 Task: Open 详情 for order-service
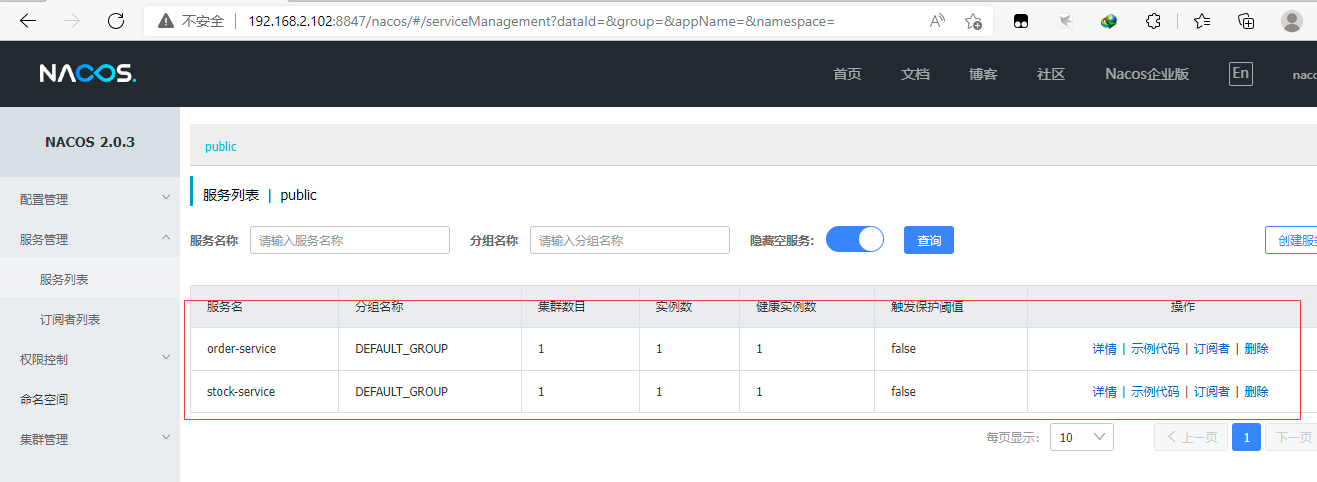1104,349
